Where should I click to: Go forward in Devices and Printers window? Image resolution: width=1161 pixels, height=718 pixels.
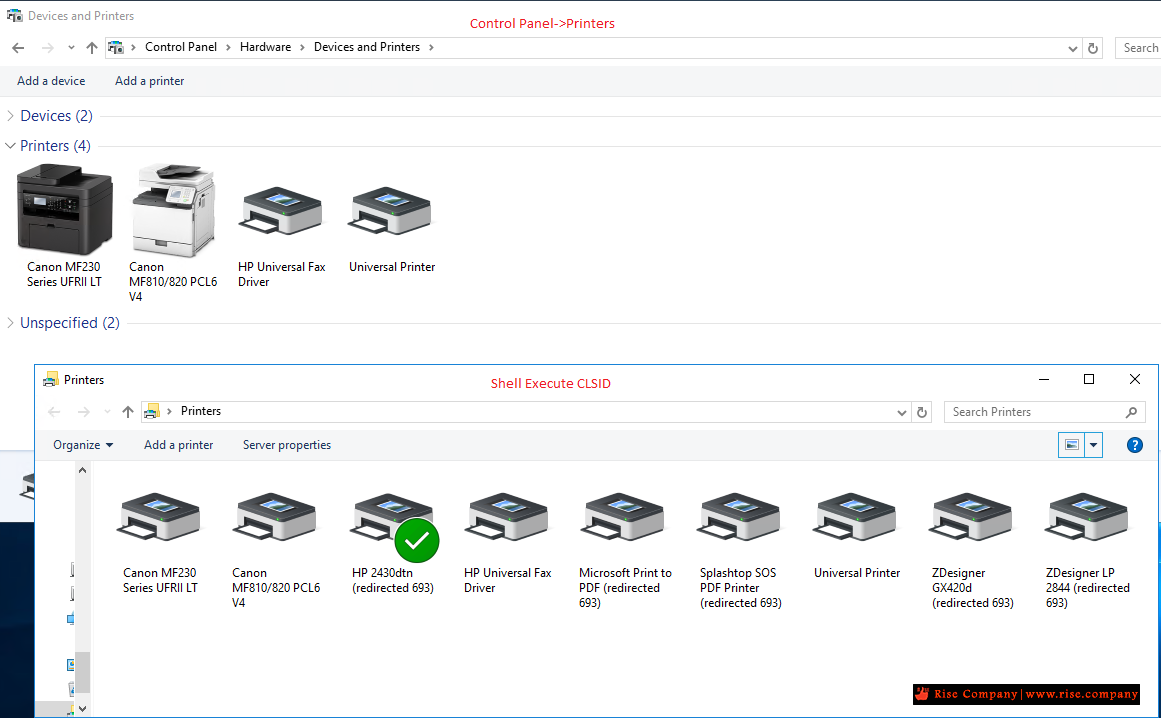coord(47,47)
